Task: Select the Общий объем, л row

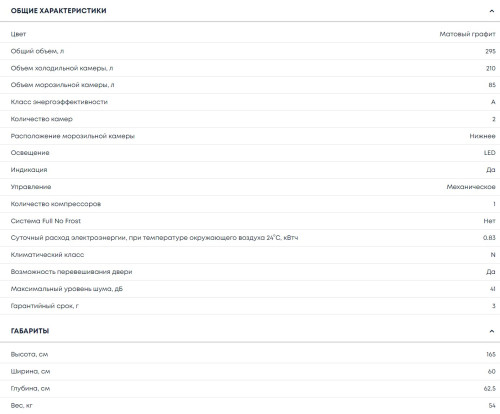Action: (x=250, y=51)
